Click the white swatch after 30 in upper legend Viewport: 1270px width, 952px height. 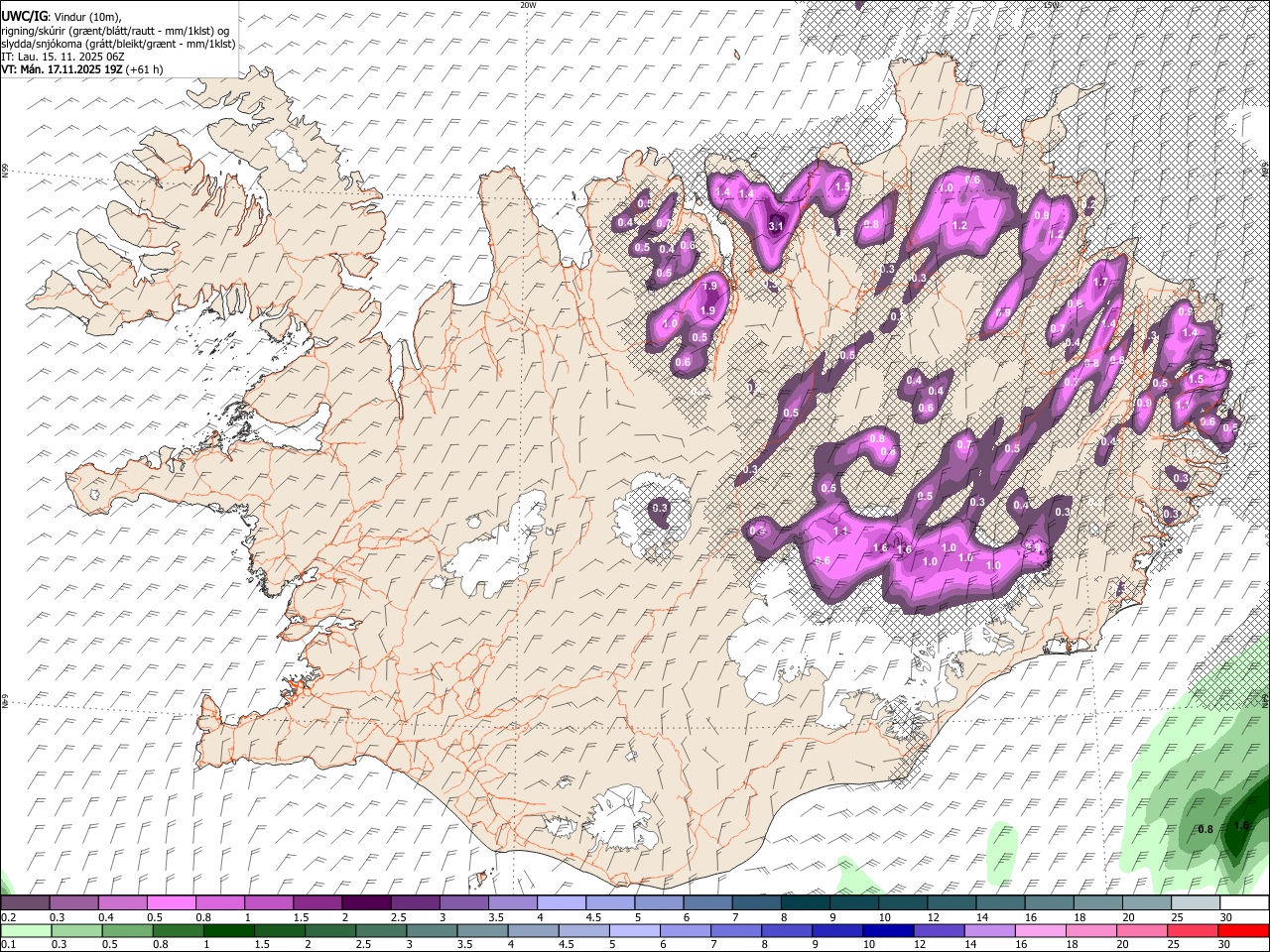pyautogui.click(x=1243, y=903)
